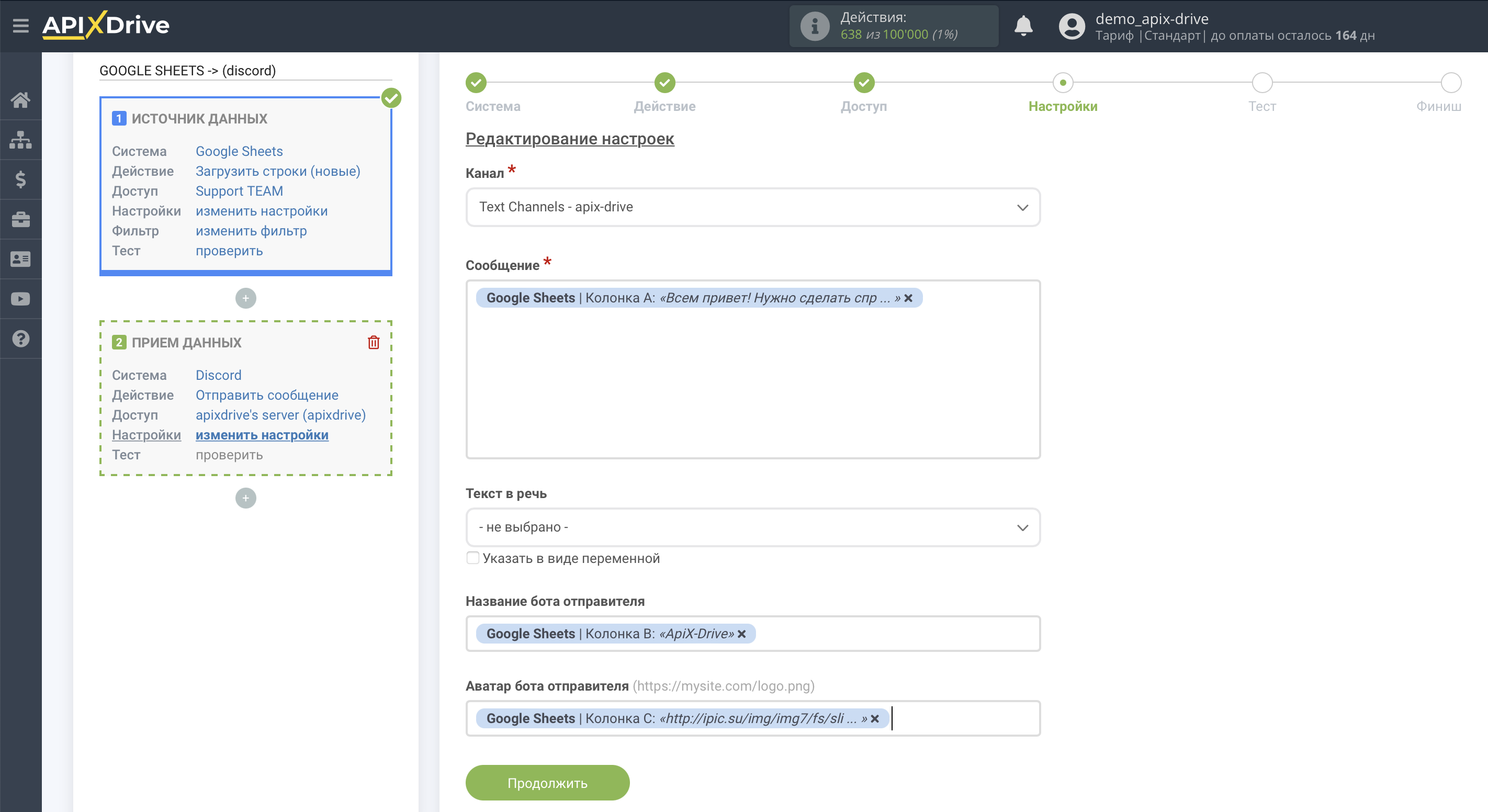Delete the data receiver block via trash icon
The height and width of the screenshot is (812, 1488).
(374, 343)
